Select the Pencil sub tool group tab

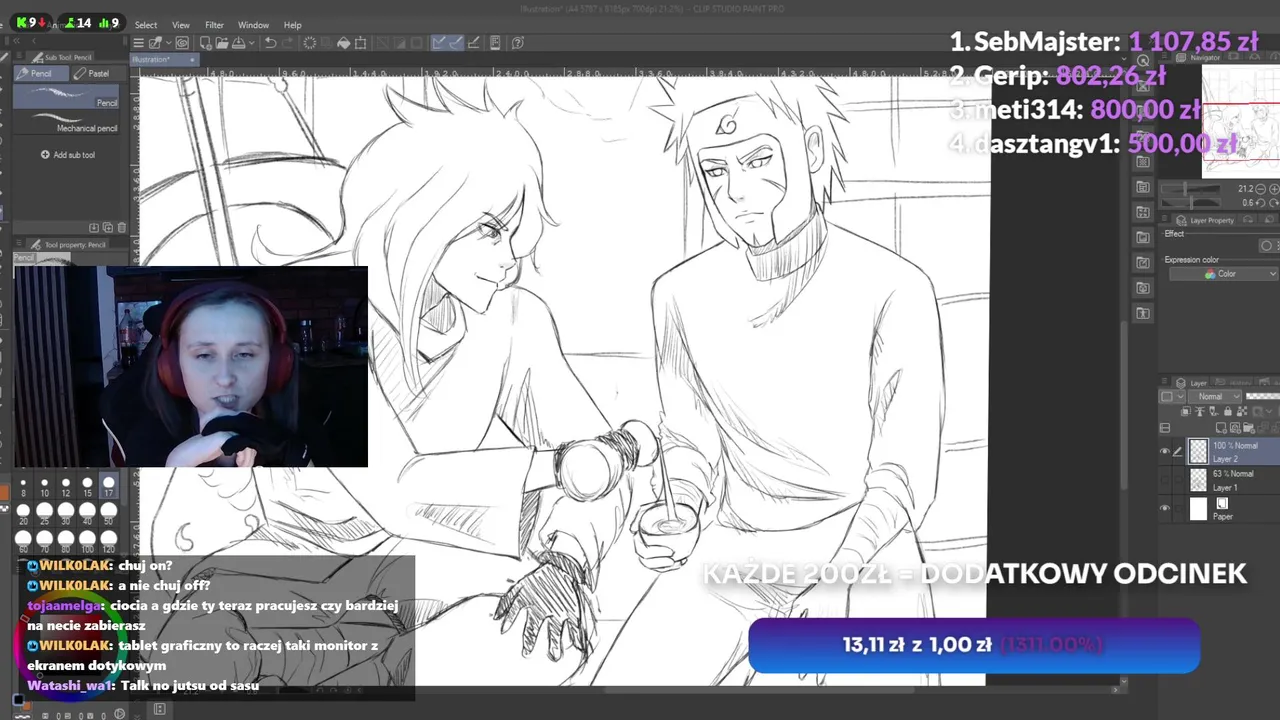[x=41, y=73]
